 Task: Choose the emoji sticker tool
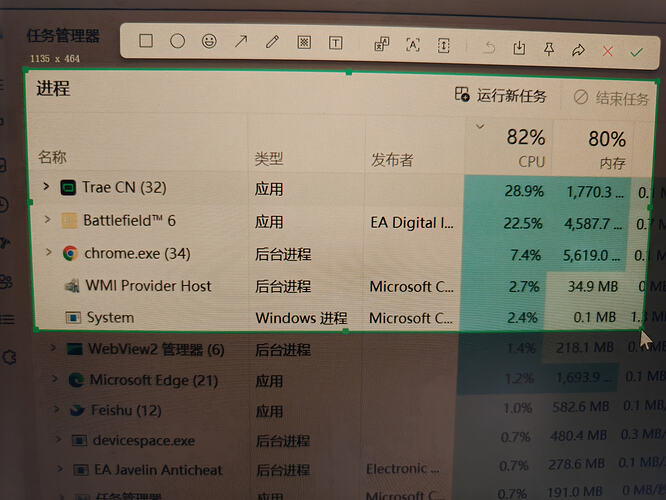point(209,41)
